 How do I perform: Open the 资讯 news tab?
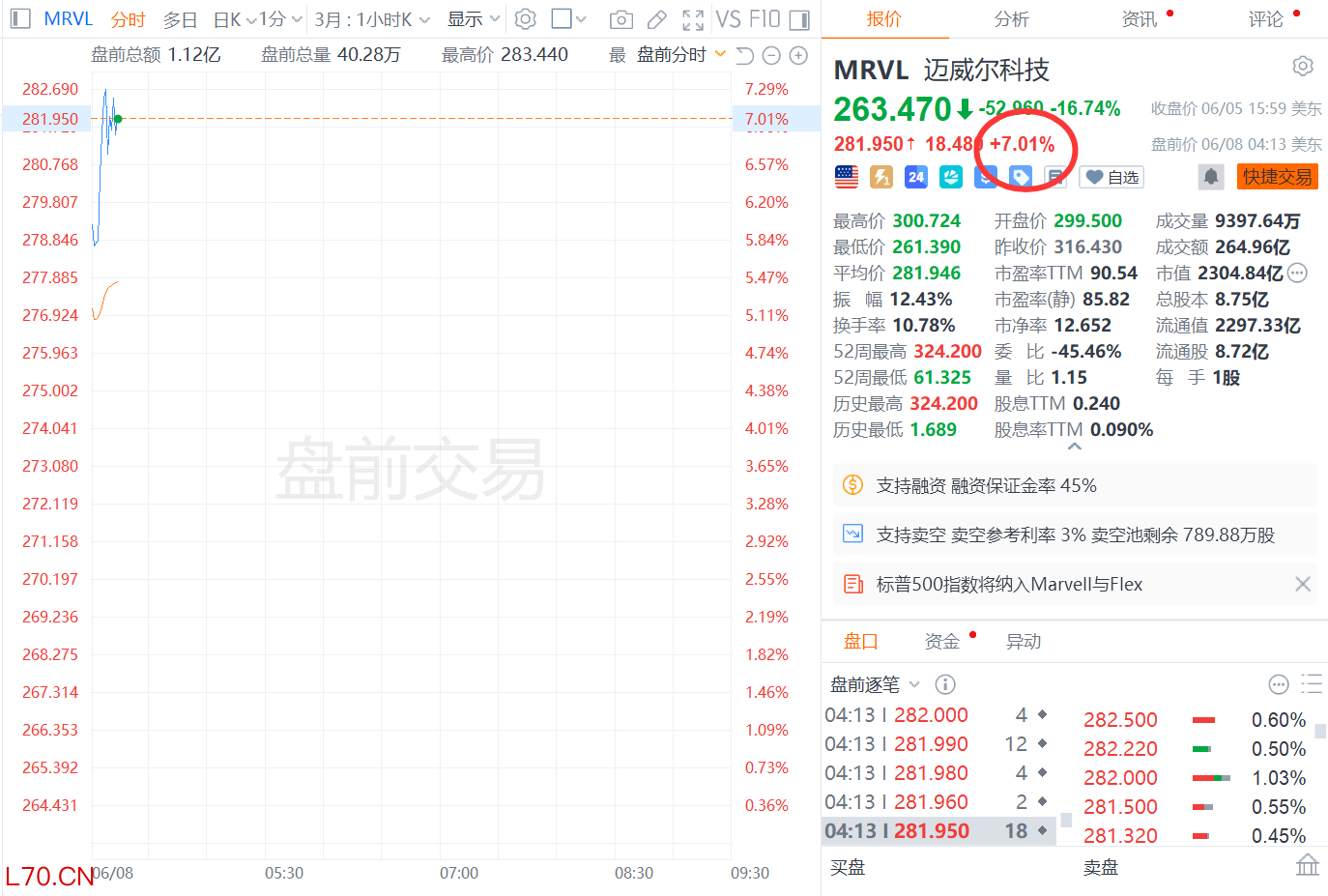[1139, 19]
